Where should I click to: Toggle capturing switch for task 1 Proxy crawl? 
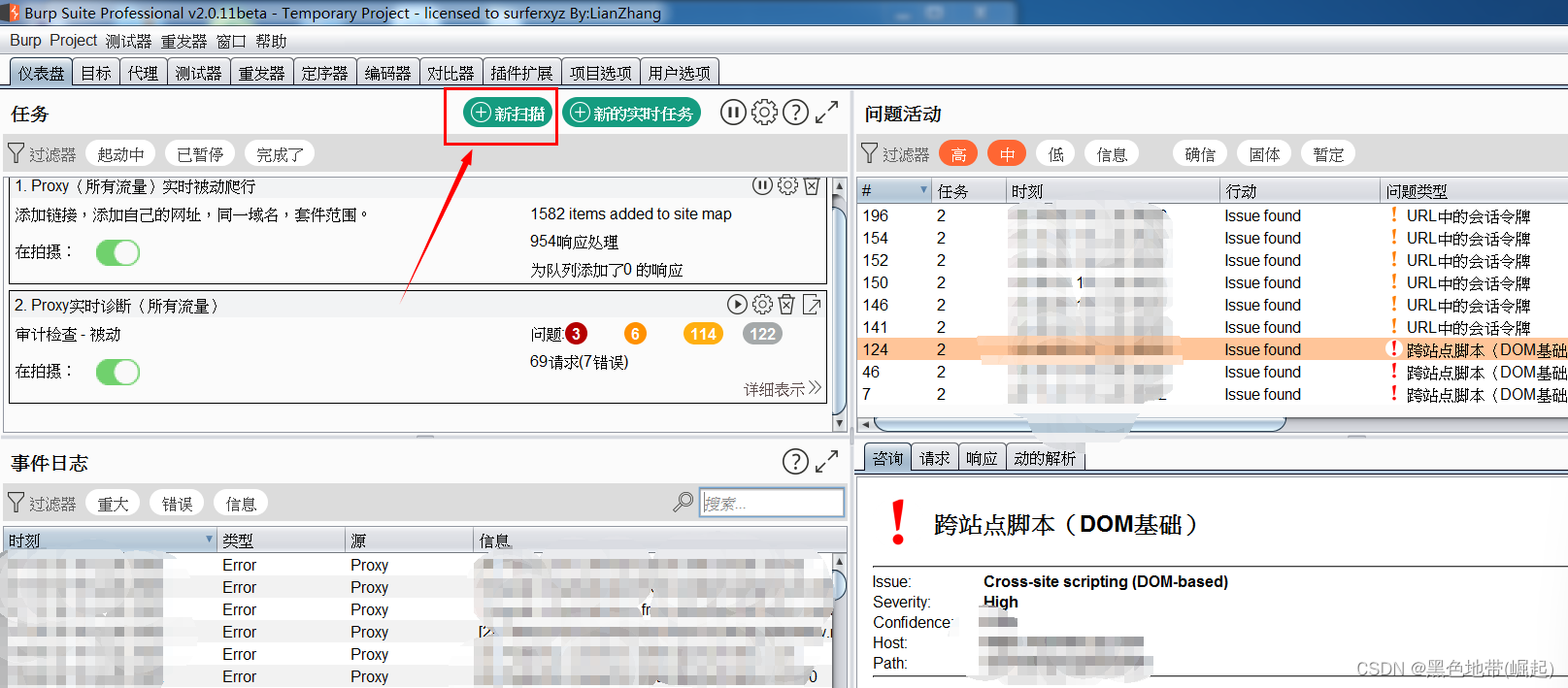click(x=117, y=252)
